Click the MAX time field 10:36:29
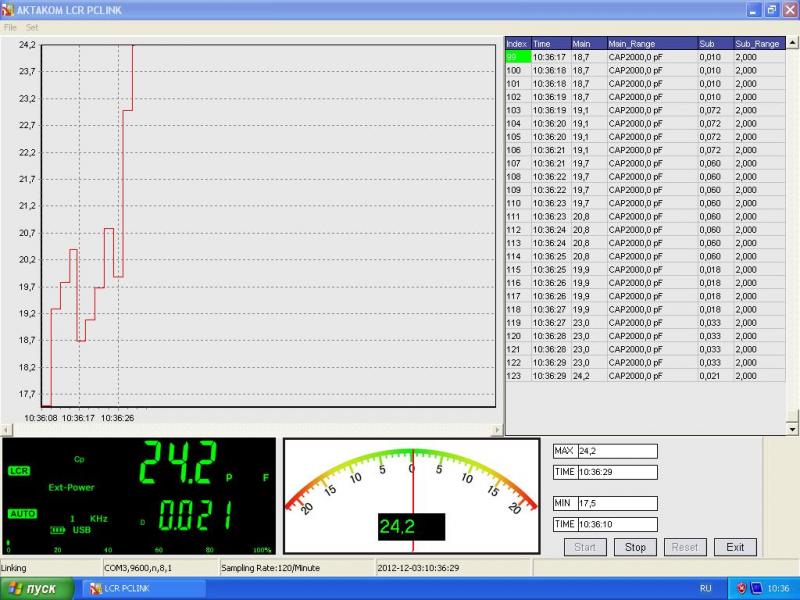Screen dimensions: 800x600 click(617, 472)
